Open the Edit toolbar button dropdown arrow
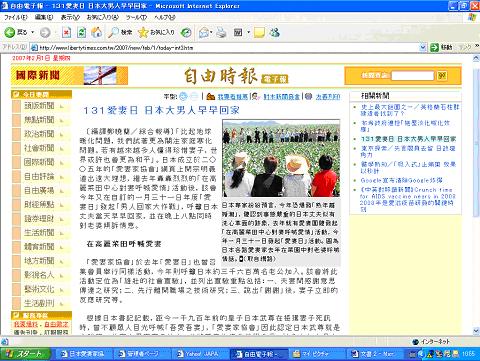The height and width of the screenshot is (361, 480). 248,32
